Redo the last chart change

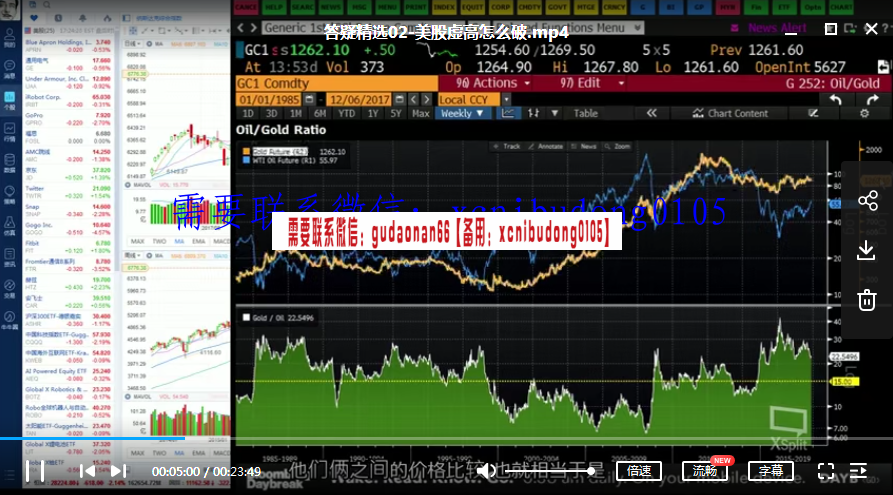click(872, 100)
